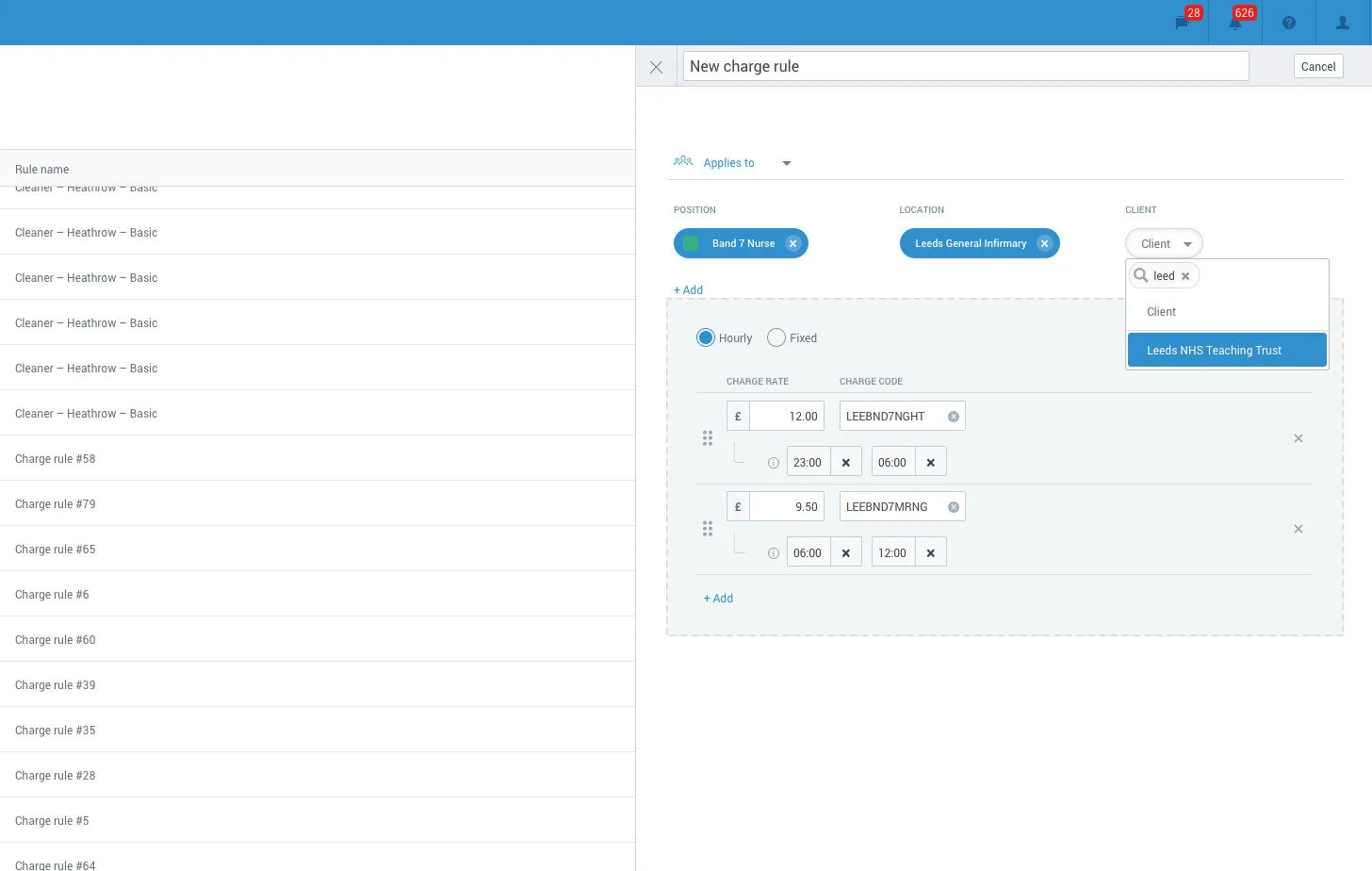The width and height of the screenshot is (1372, 871).
Task: Open the Client filter dropdown
Action: (x=1164, y=243)
